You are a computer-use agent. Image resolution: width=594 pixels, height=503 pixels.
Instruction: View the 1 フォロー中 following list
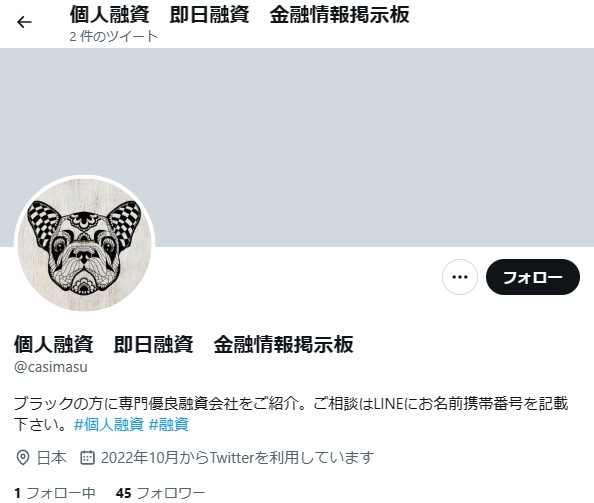pos(55,493)
